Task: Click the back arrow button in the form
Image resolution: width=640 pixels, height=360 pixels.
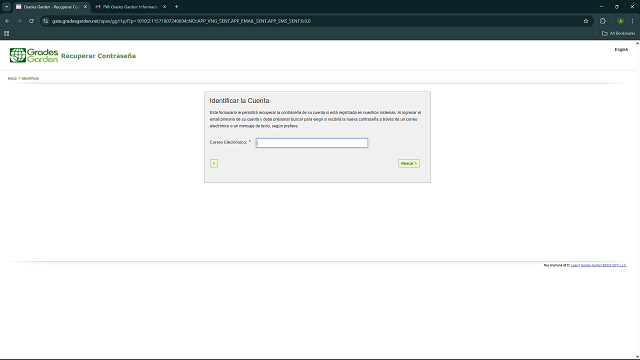Action: coord(214,163)
